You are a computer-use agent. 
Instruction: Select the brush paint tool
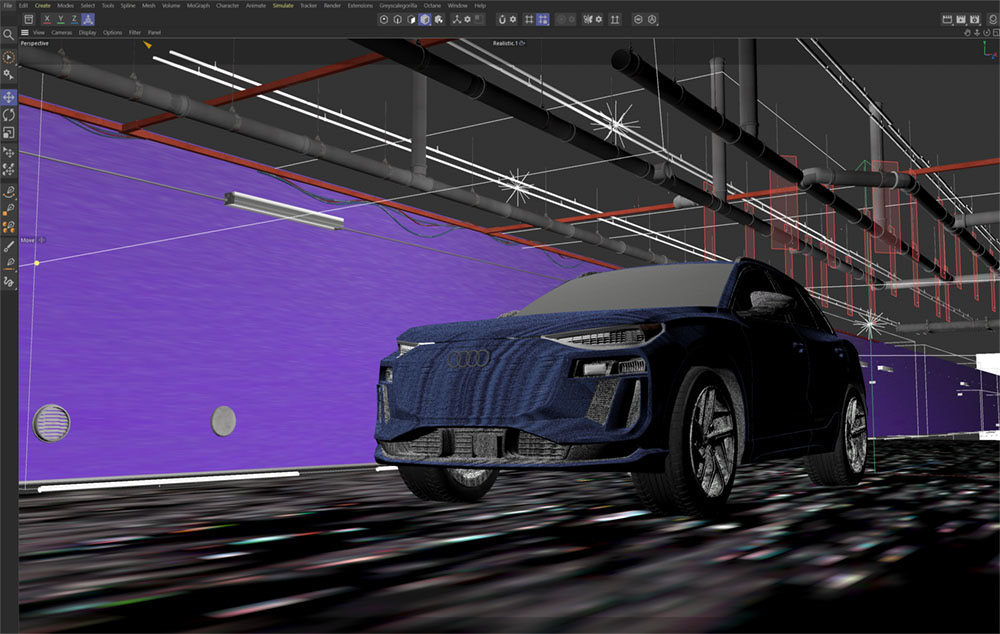(x=8, y=246)
